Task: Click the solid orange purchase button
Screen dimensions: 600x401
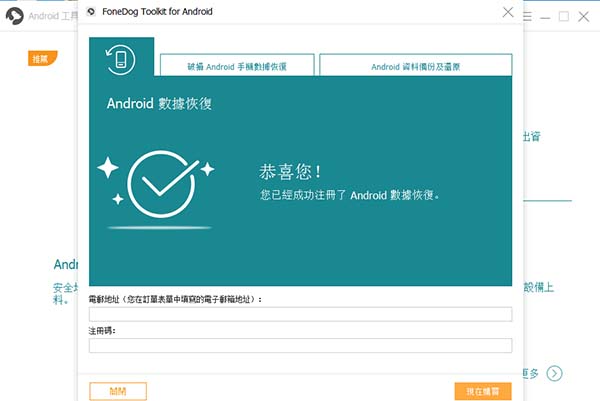Action: tap(483, 391)
